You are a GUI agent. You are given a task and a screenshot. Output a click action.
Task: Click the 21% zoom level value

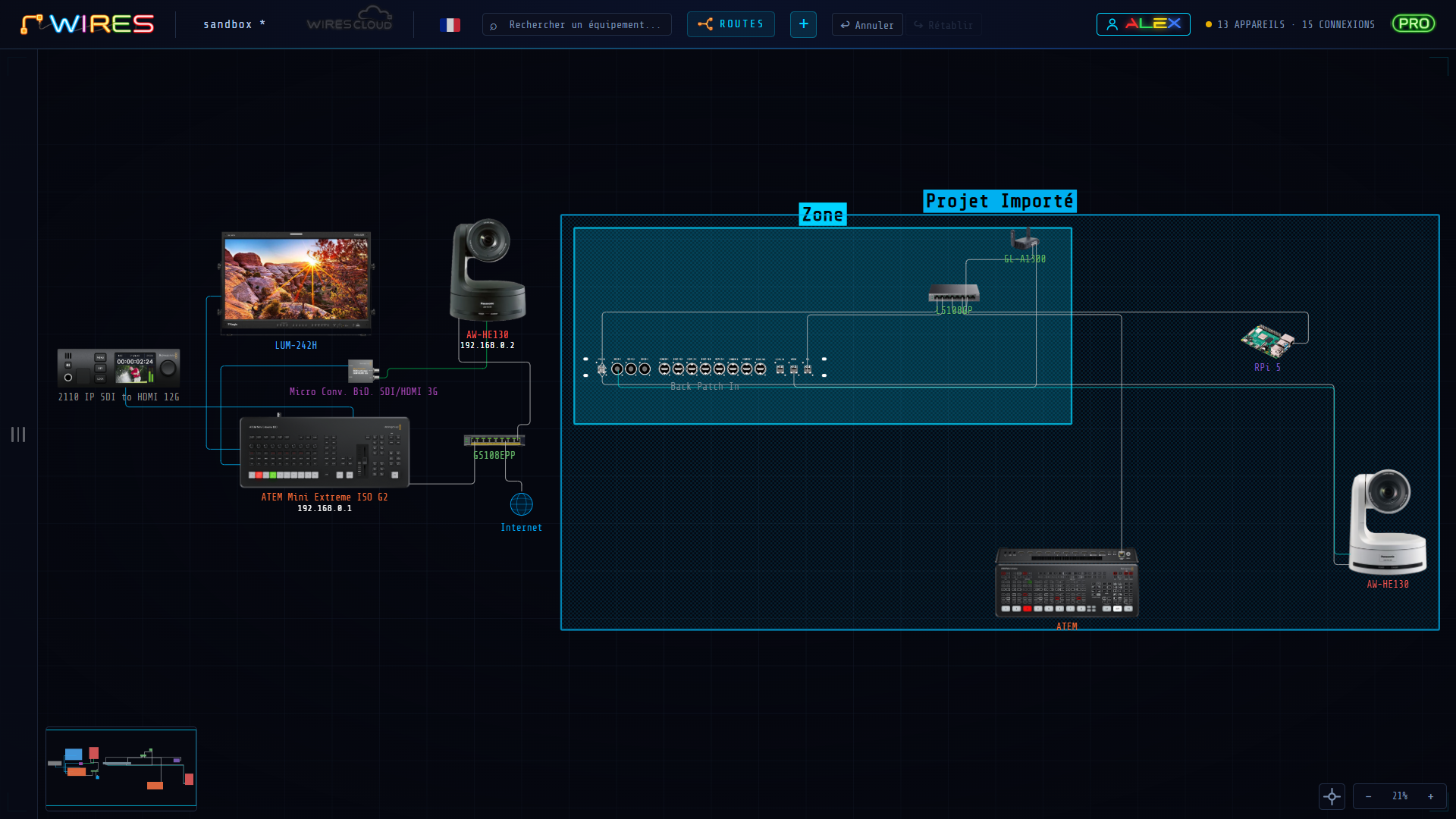tap(1400, 796)
